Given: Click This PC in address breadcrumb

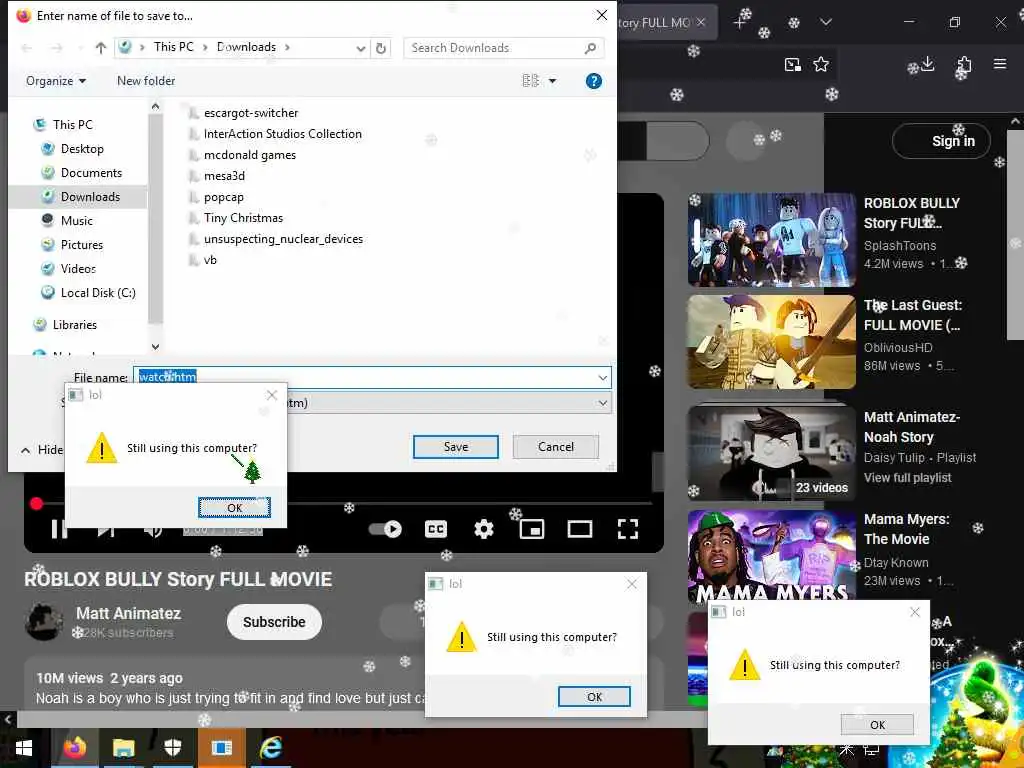Looking at the screenshot, I should 174,47.
